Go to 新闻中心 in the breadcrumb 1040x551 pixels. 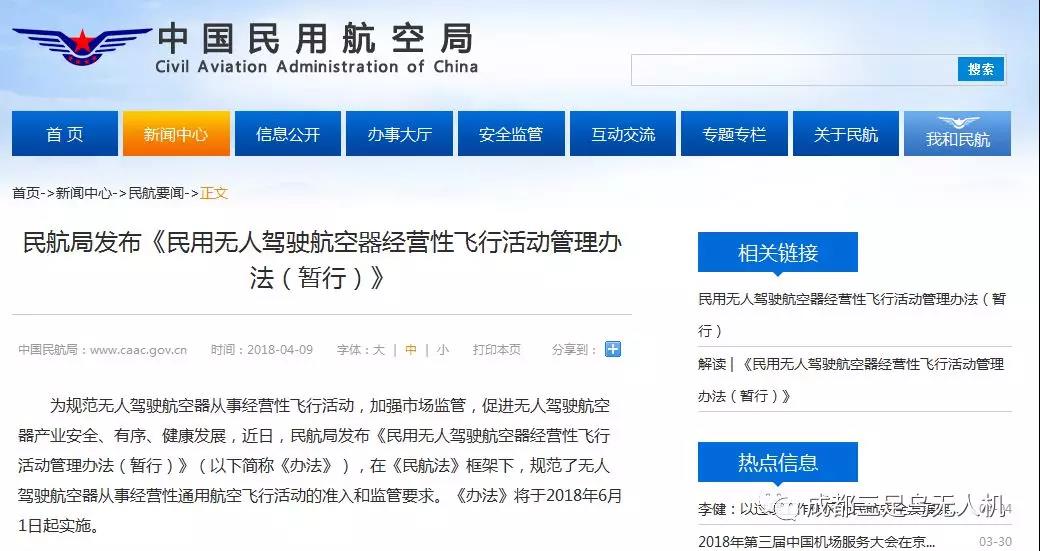(x=84, y=193)
